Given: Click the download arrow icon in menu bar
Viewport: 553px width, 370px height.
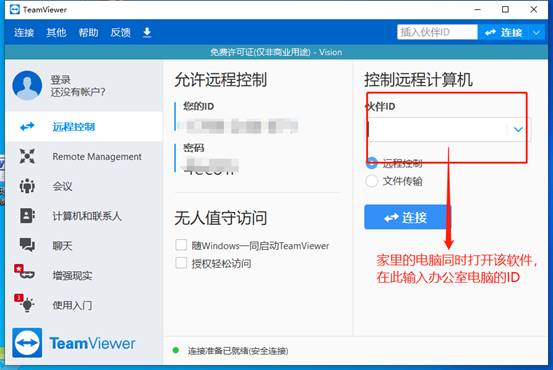Looking at the screenshot, I should pos(147,32).
